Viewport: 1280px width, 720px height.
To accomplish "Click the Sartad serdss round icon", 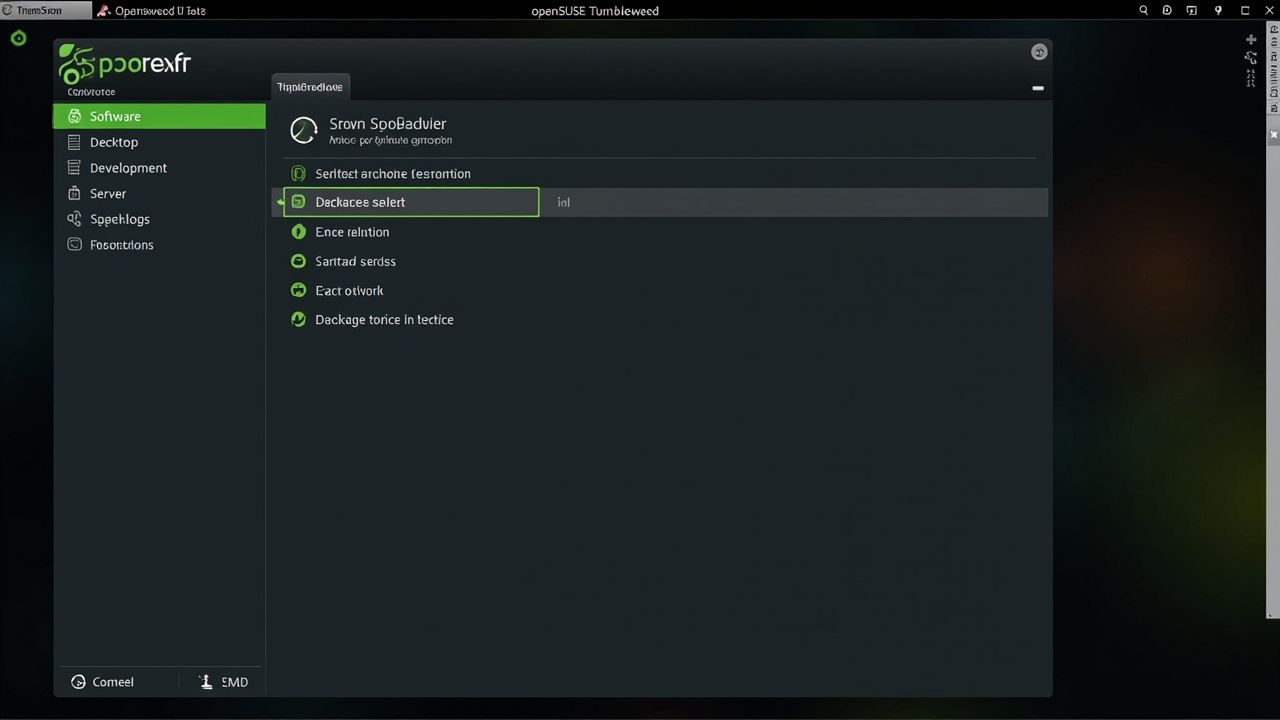I will [x=298, y=261].
